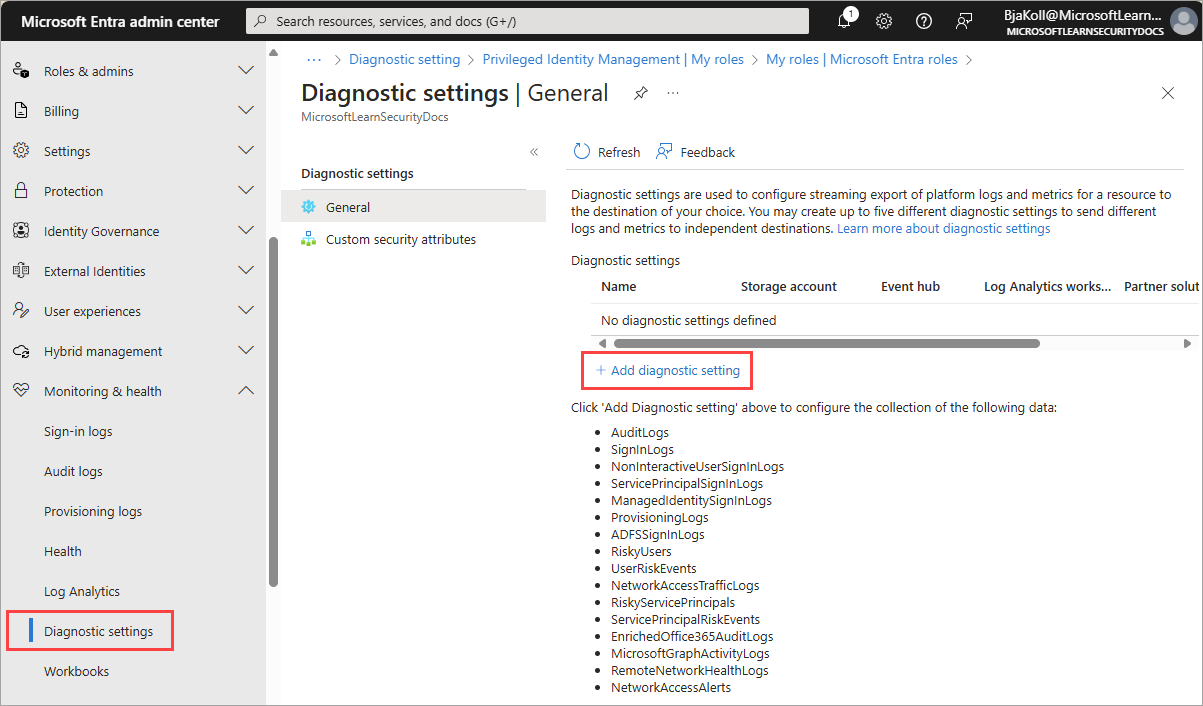Viewport: 1203px width, 706px height.
Task: Click the Refresh circular arrow icon
Action: [x=582, y=152]
